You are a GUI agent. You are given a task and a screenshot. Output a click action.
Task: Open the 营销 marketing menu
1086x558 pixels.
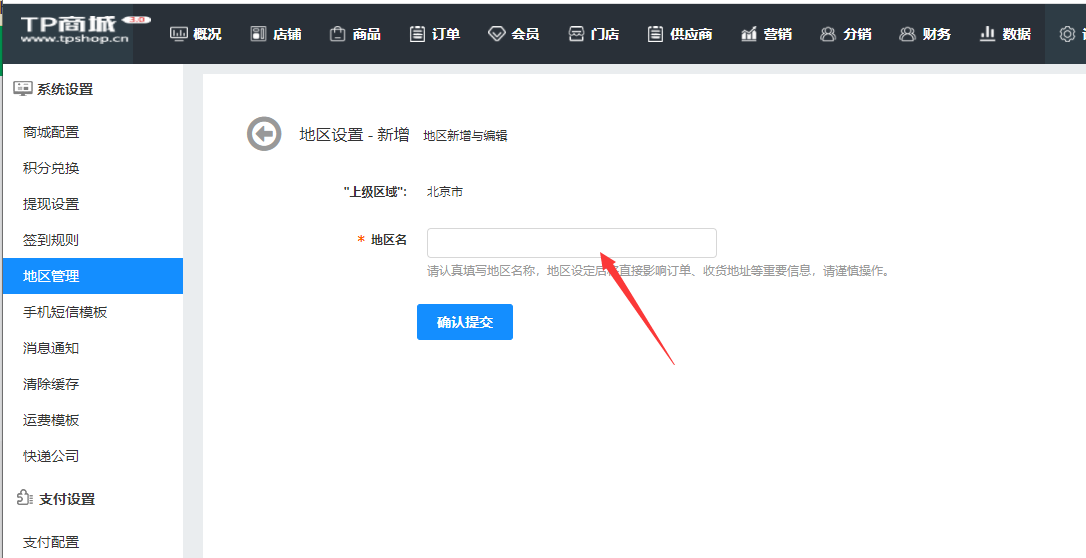[x=766, y=34]
